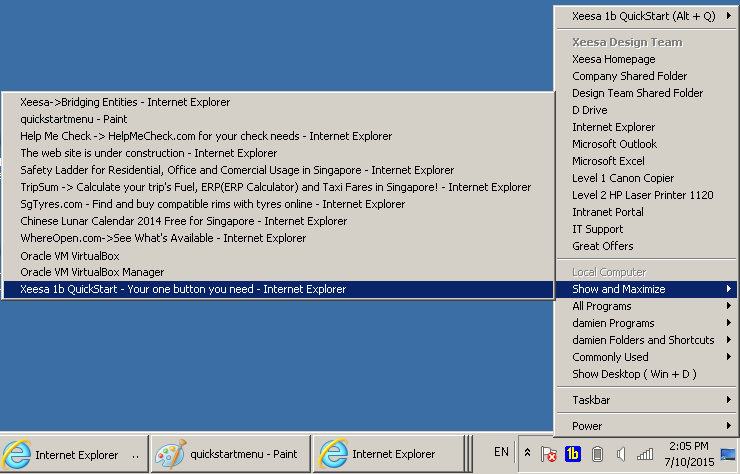Open the Action Center flag tray icon
Screen dimensions: 740x474
click(x=548, y=454)
